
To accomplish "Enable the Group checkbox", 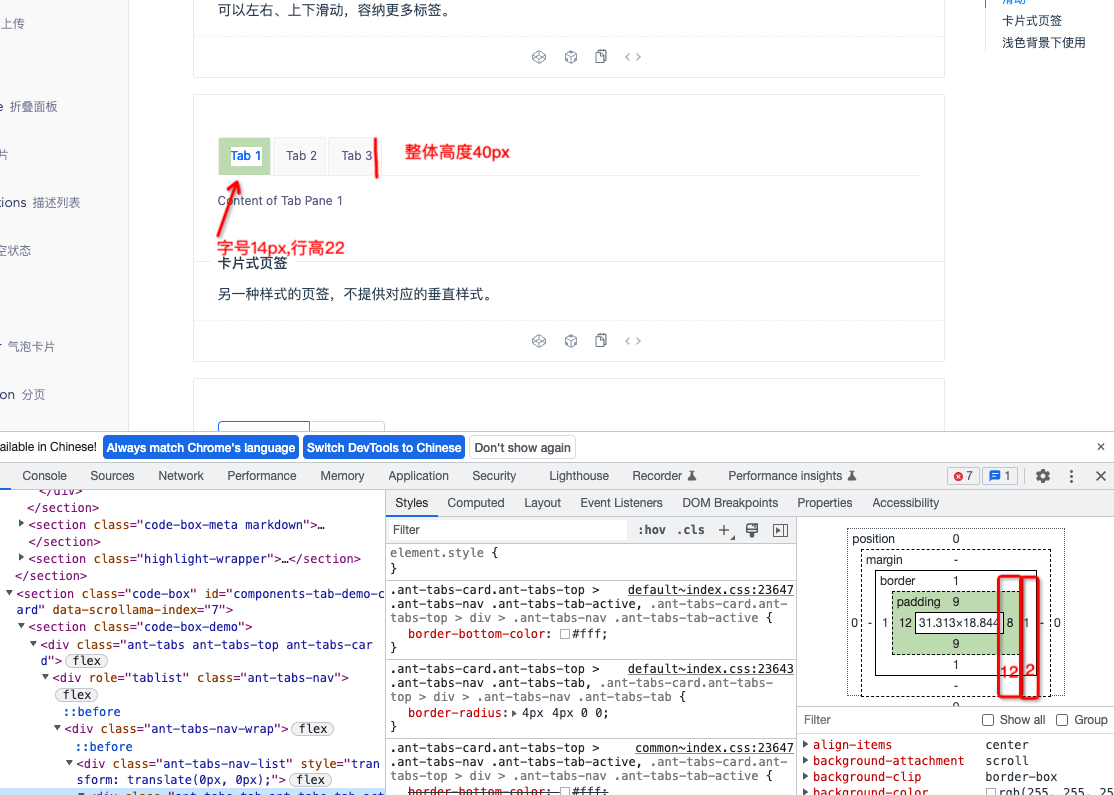I will [x=1062, y=720].
